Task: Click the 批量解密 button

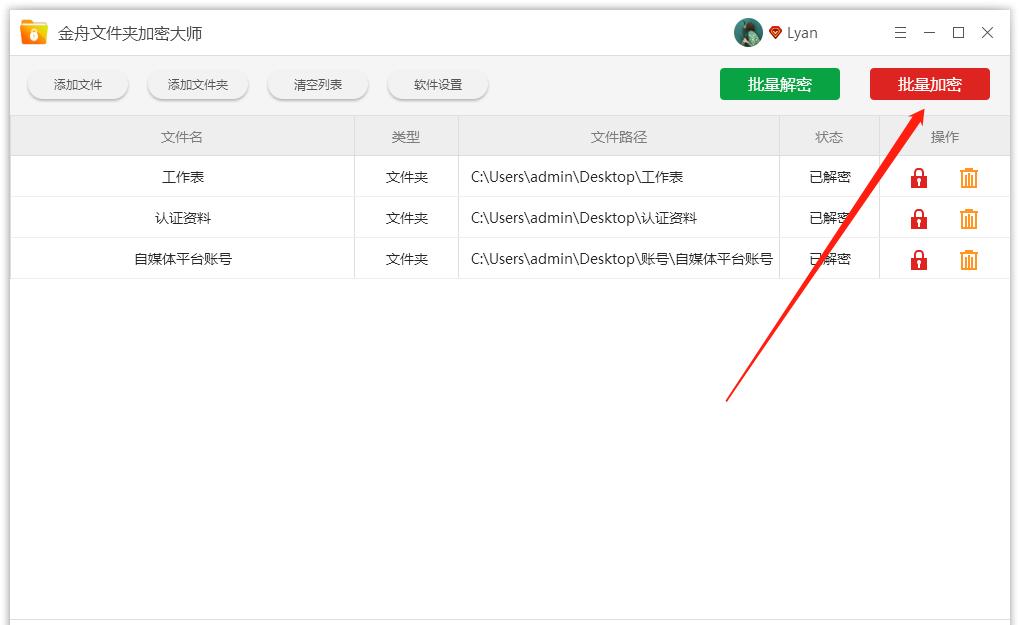Action: coord(780,84)
